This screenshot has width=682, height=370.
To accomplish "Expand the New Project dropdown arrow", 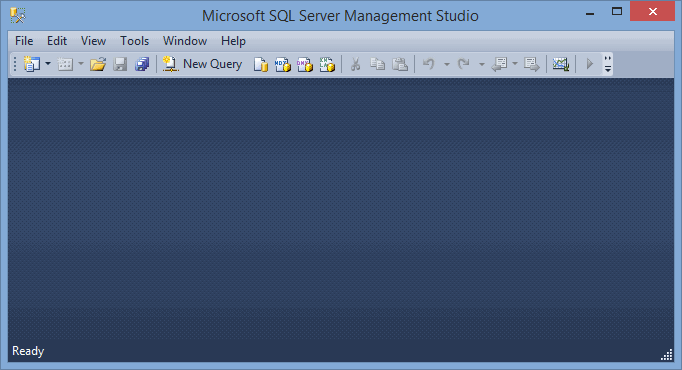I will pos(48,64).
